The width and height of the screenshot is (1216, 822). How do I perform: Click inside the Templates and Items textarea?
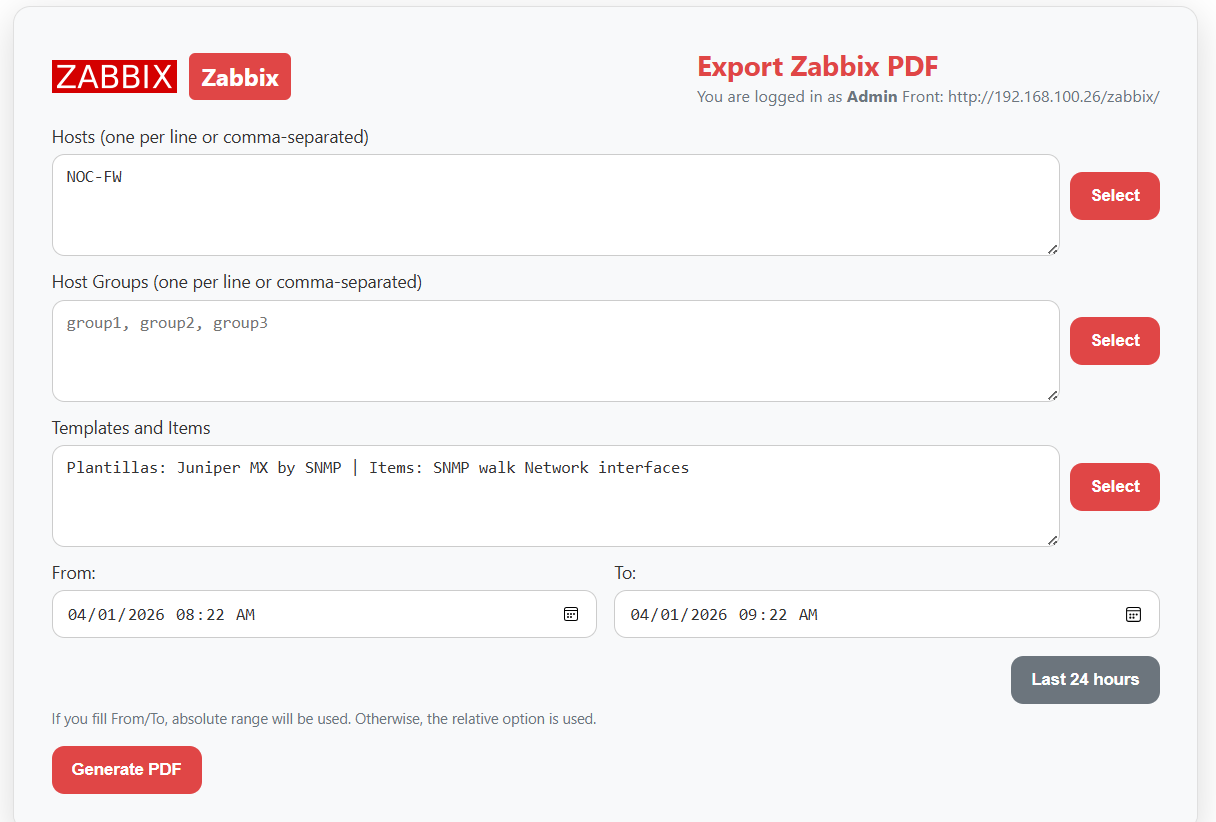[x=555, y=497]
